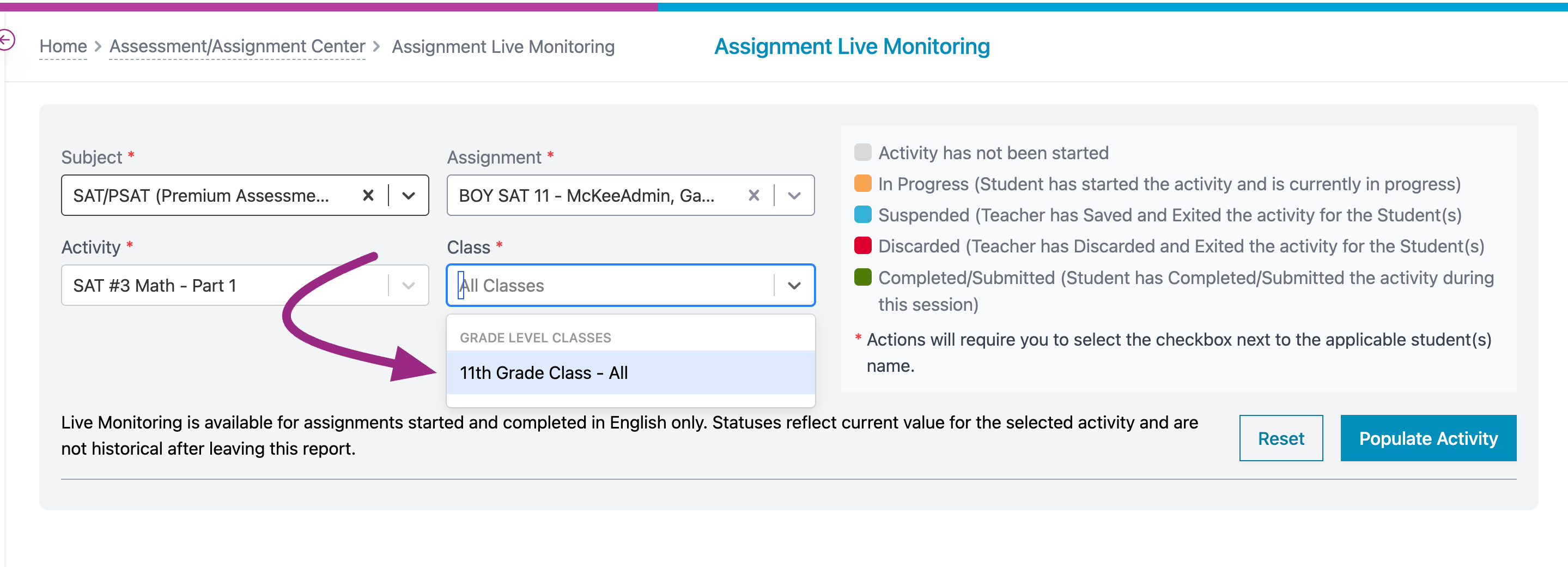Click the Grade Level Classes group header
The image size is (1568, 567).
535,338
